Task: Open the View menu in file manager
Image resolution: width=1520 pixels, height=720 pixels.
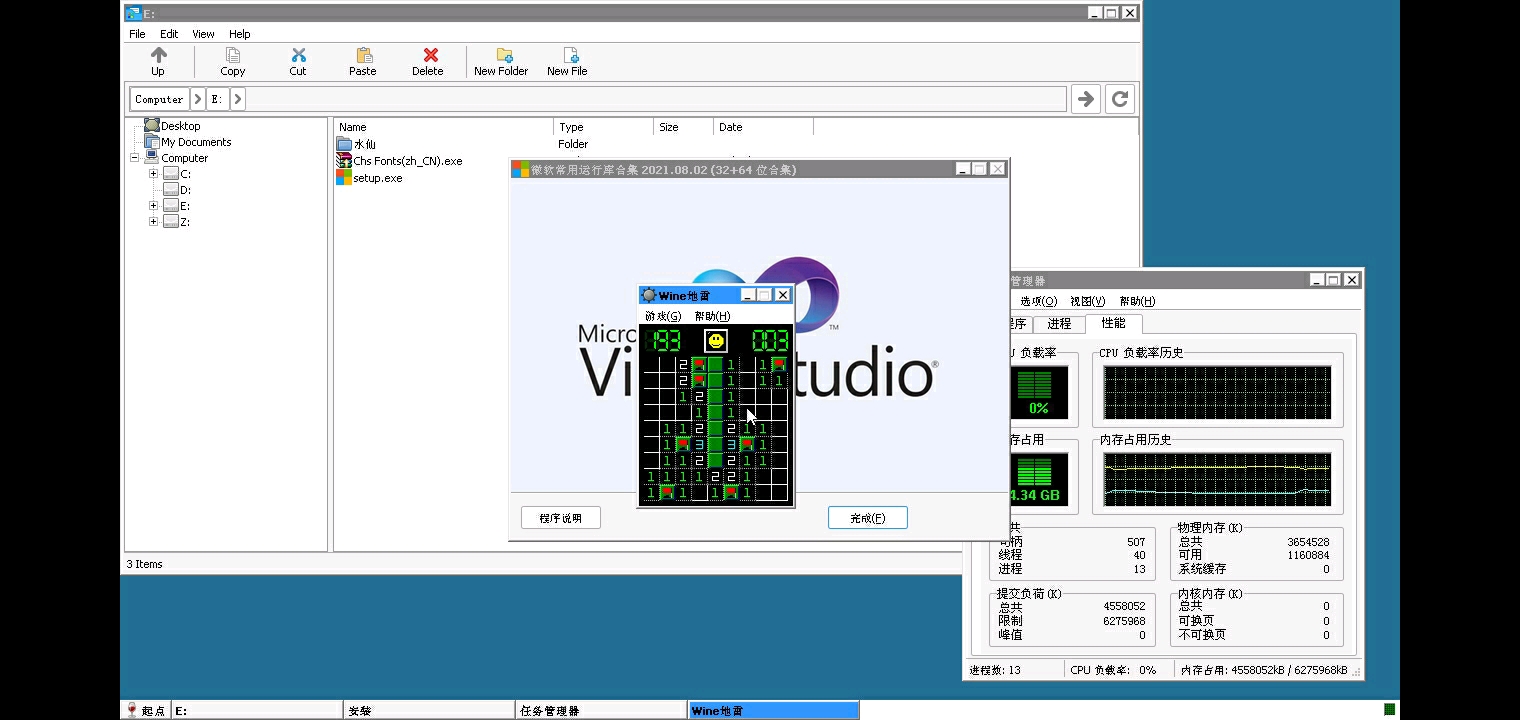Action: (x=203, y=34)
